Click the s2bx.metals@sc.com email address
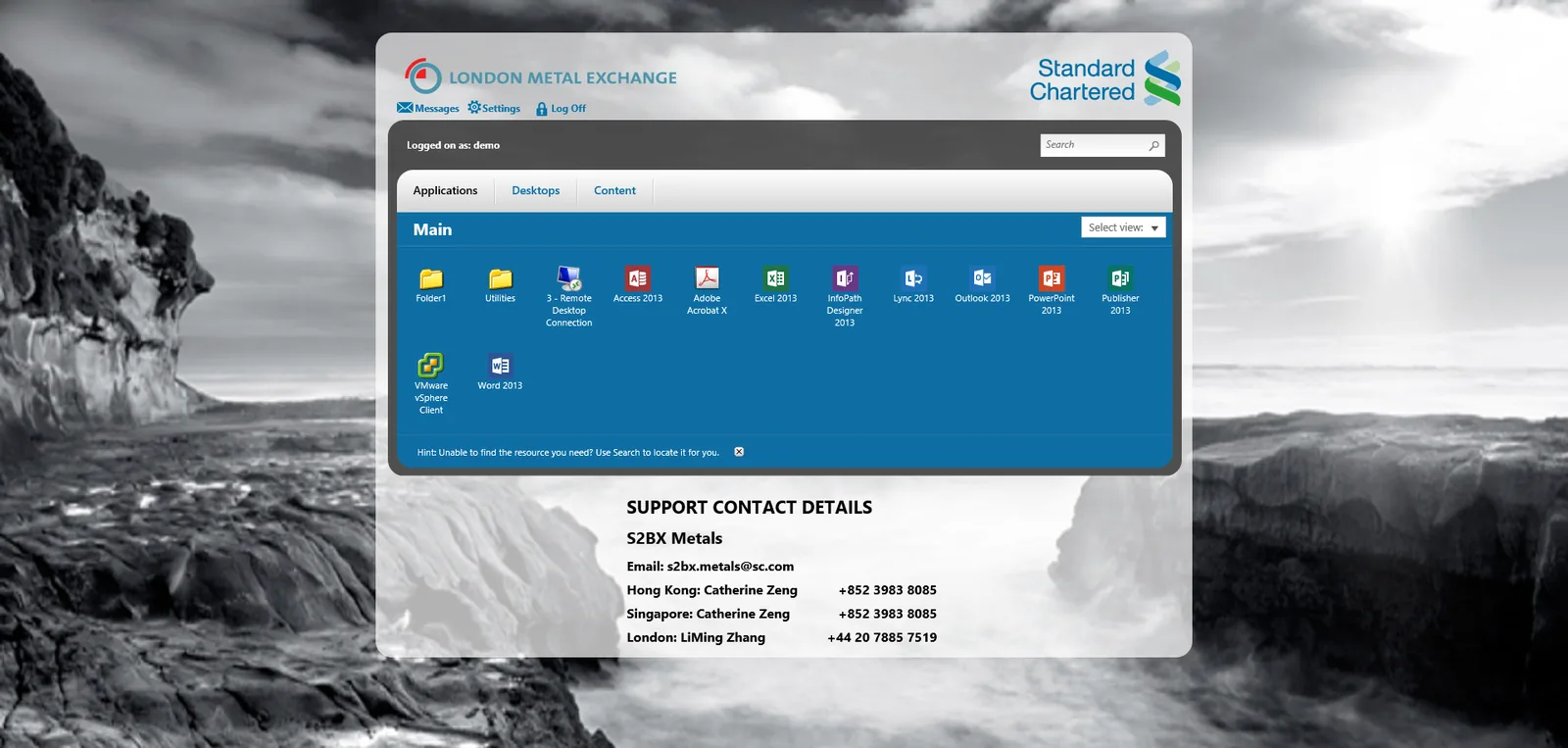Viewport: 1568px width, 748px height. [730, 567]
